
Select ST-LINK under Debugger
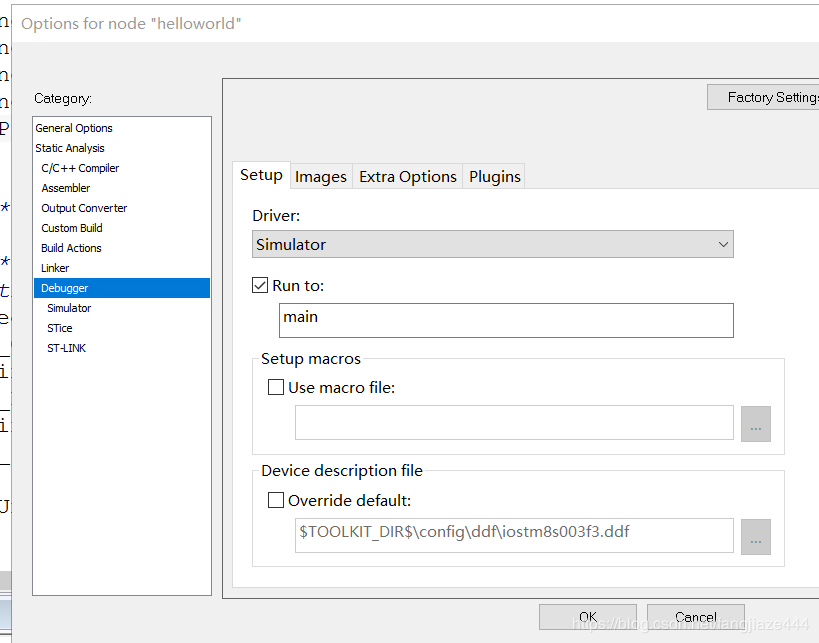coord(66,348)
